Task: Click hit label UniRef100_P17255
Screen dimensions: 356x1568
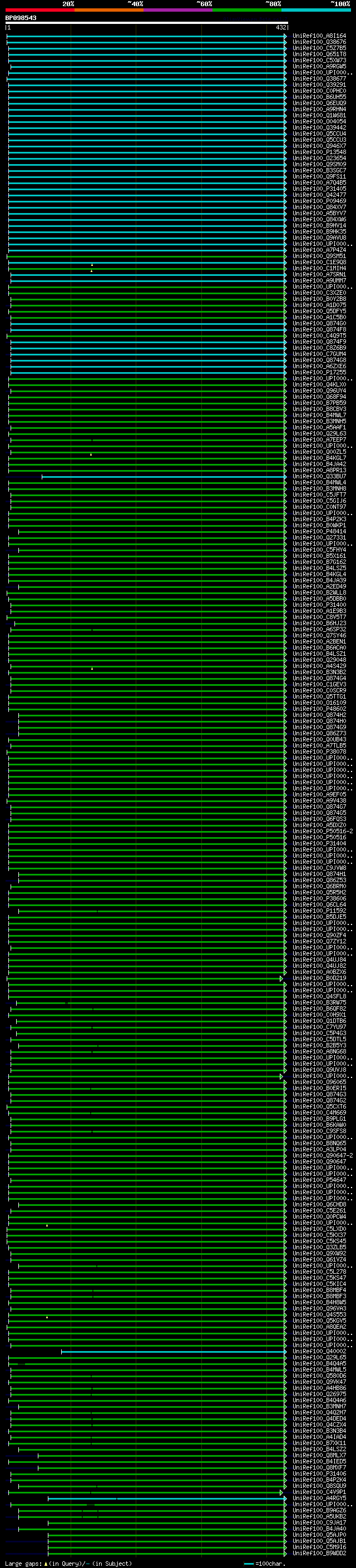Action: pos(319,373)
